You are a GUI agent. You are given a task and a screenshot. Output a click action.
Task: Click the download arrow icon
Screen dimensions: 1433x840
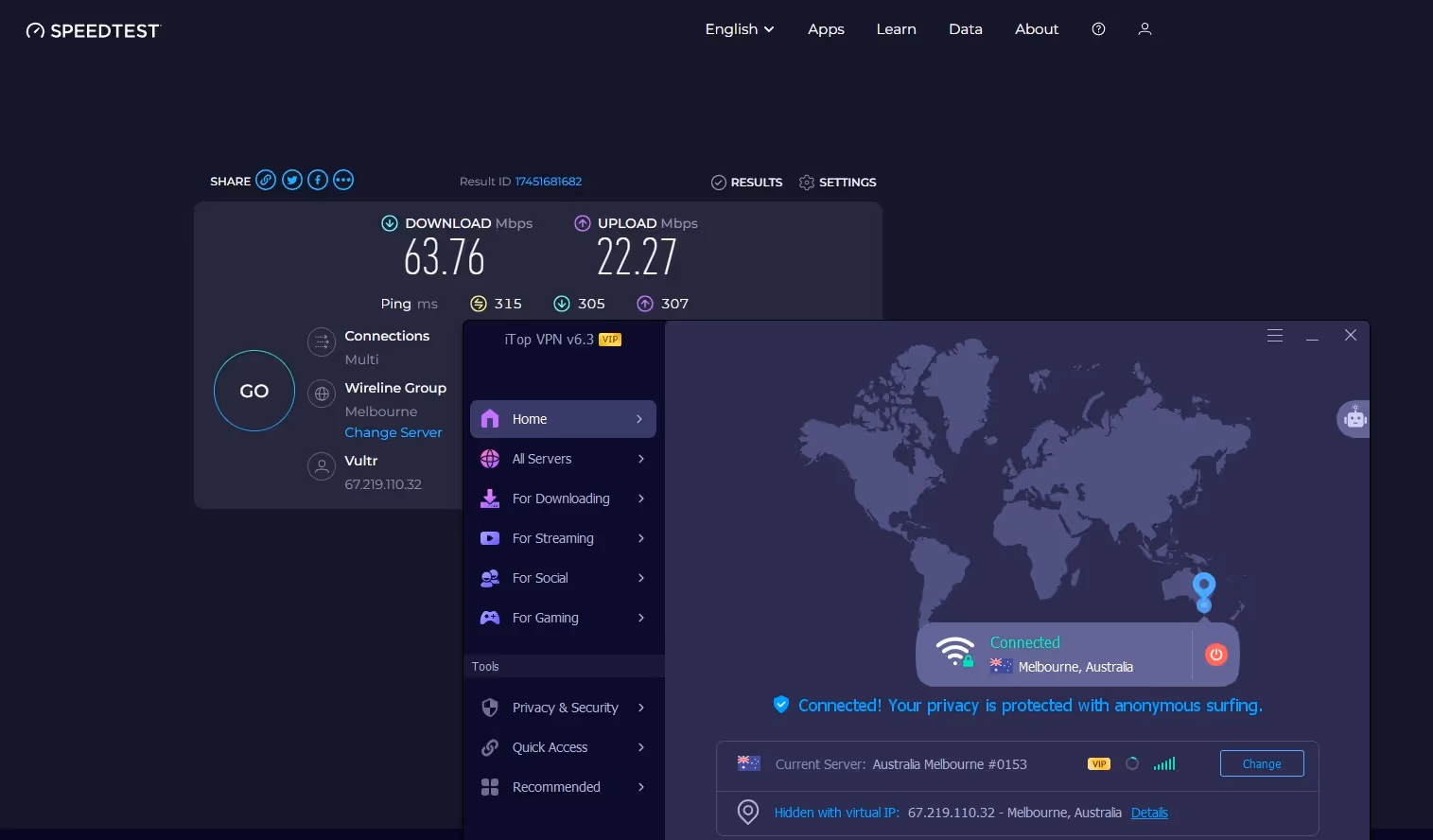[x=390, y=223]
